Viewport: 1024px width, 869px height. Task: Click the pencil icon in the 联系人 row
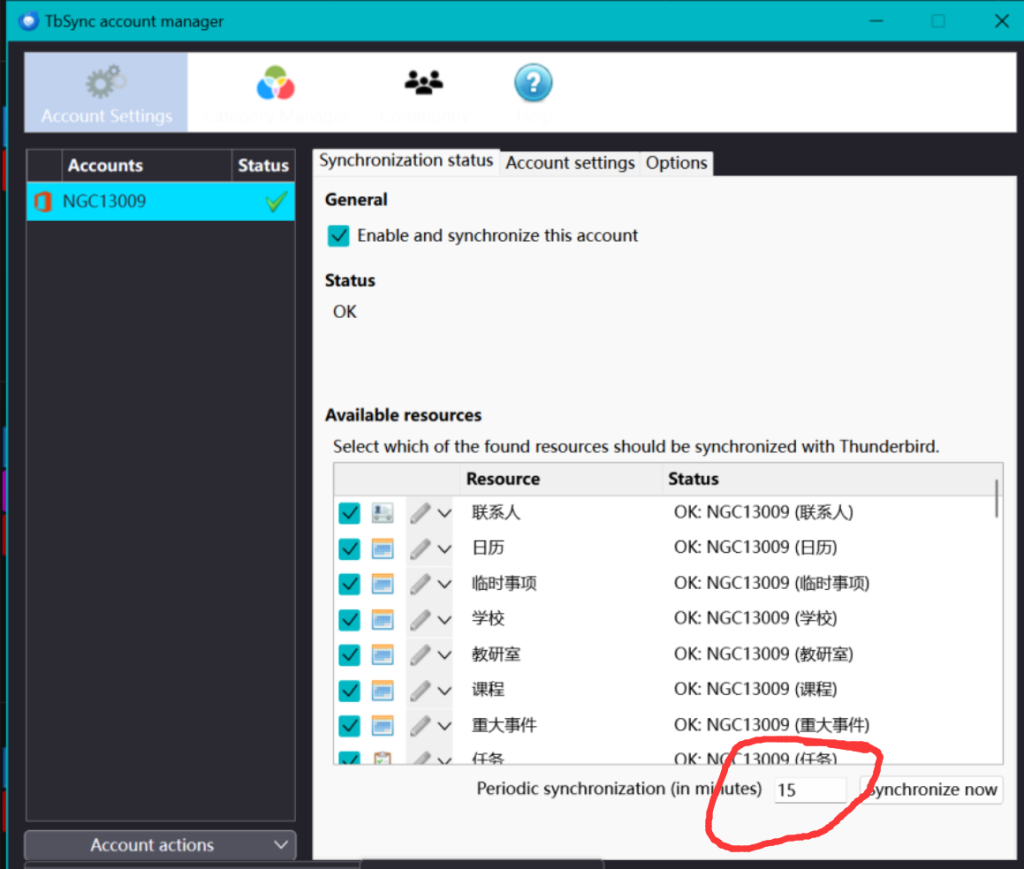click(x=421, y=513)
